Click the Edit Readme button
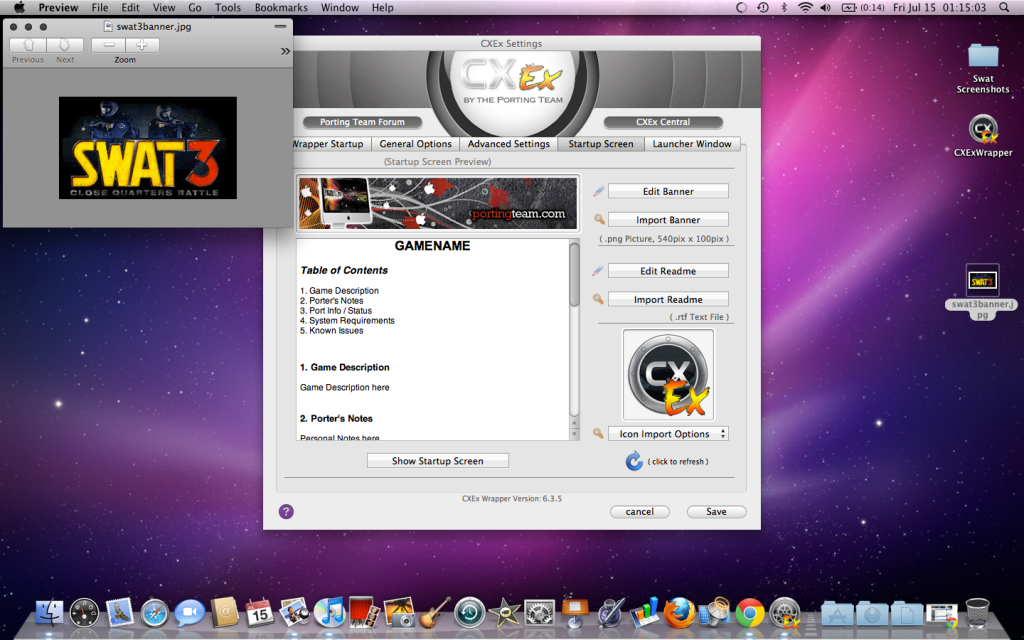 point(668,271)
